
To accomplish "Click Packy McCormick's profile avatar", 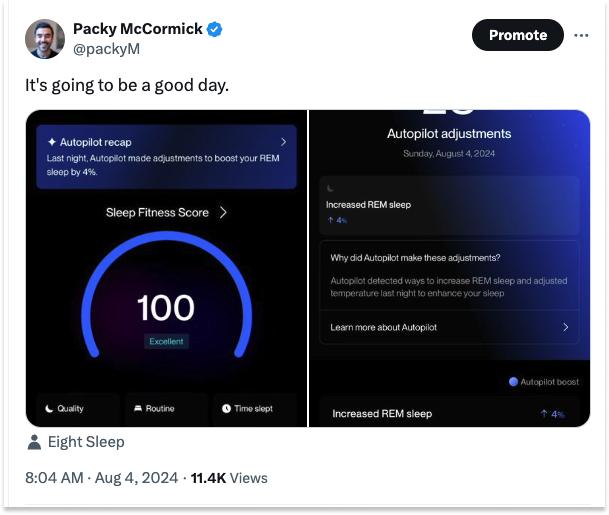I will (x=45, y=39).
